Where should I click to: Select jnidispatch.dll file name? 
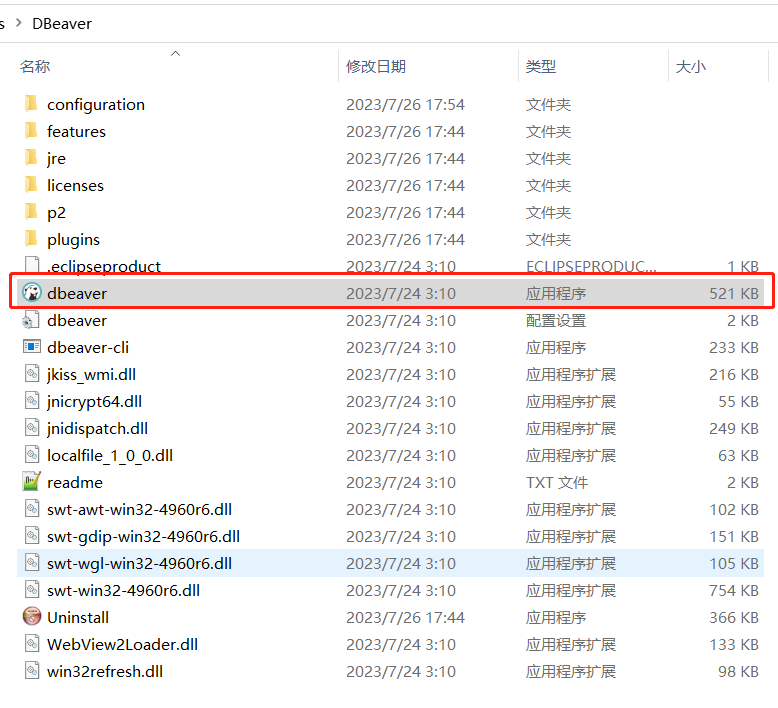click(97, 428)
